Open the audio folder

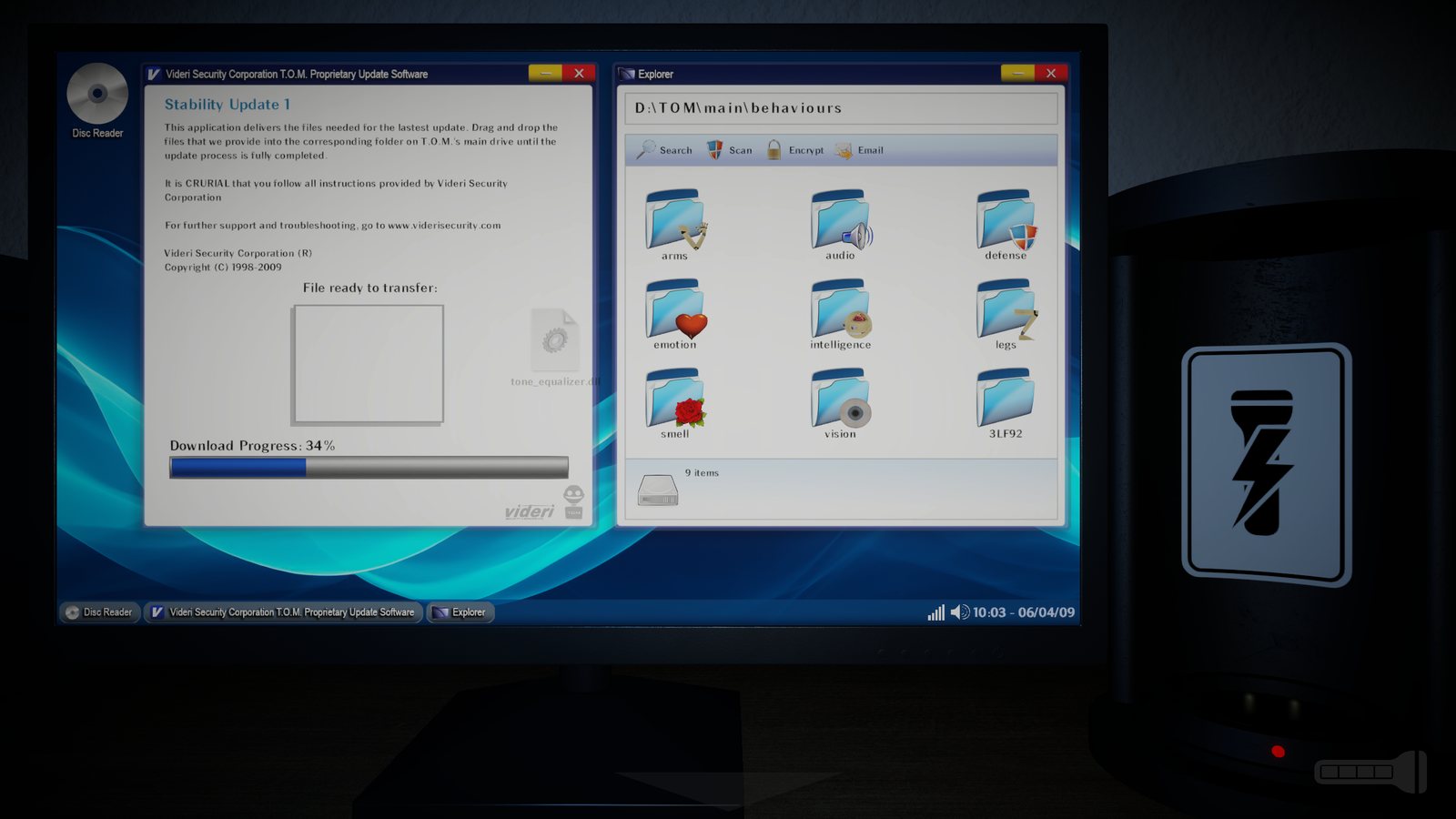coord(841,223)
